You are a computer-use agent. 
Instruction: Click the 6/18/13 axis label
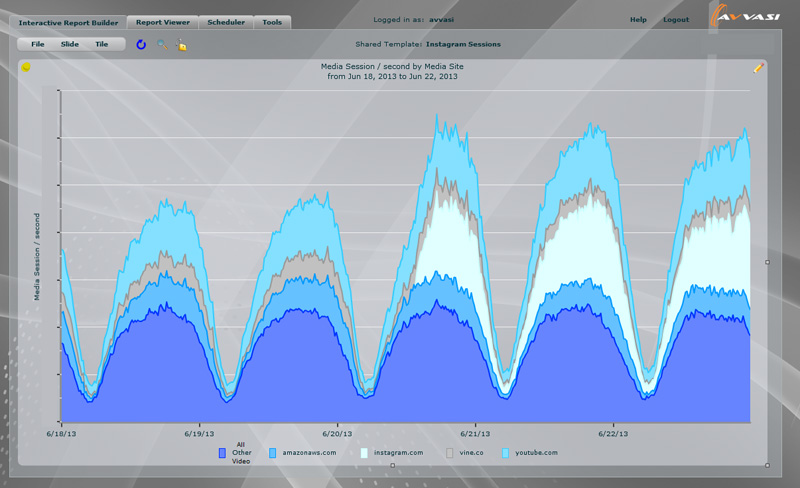pos(61,434)
